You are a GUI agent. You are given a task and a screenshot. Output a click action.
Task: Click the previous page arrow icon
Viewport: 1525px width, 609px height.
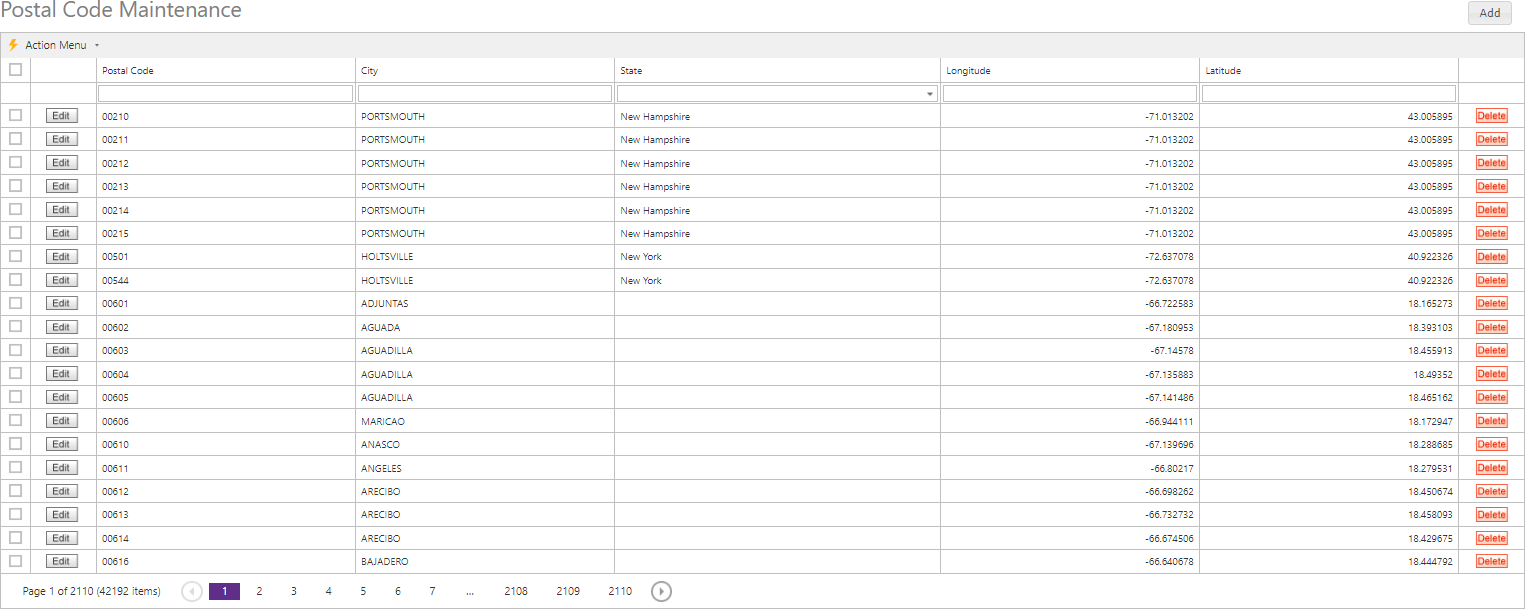click(192, 591)
